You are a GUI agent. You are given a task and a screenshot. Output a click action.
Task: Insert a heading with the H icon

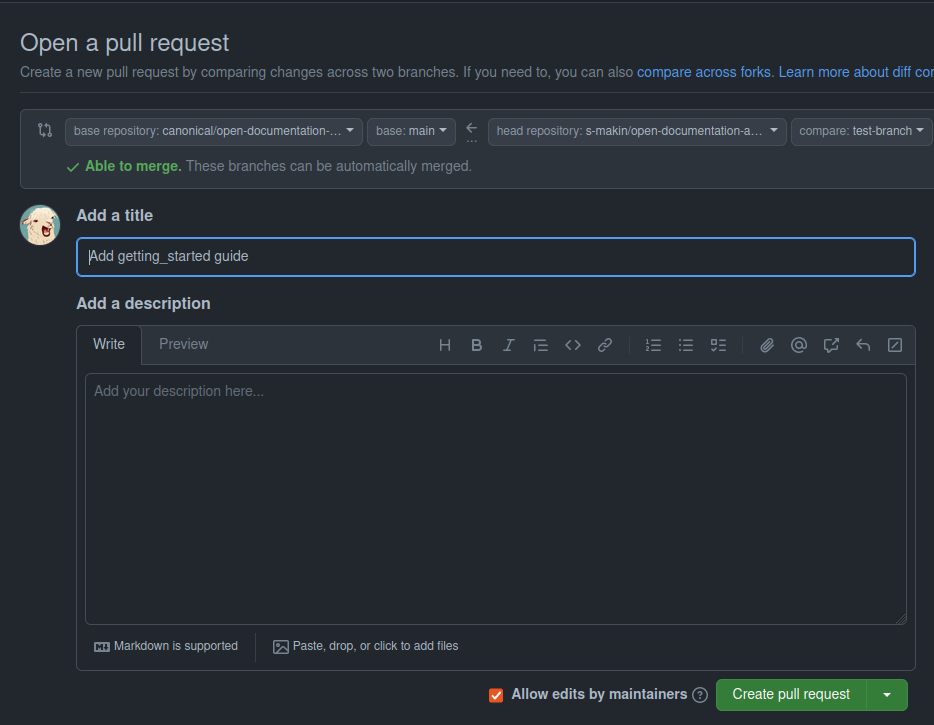(445, 345)
